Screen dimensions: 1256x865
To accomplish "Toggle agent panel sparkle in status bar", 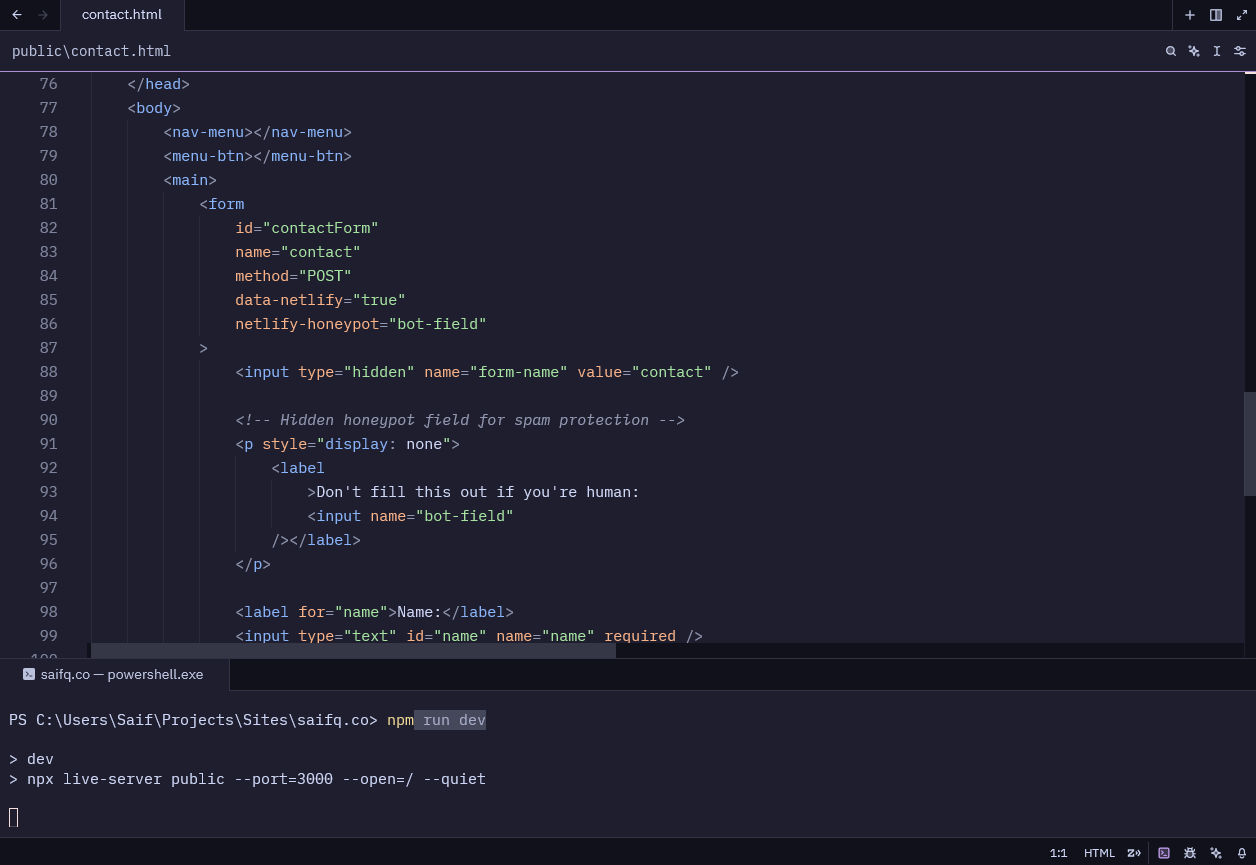I will [x=1216, y=853].
